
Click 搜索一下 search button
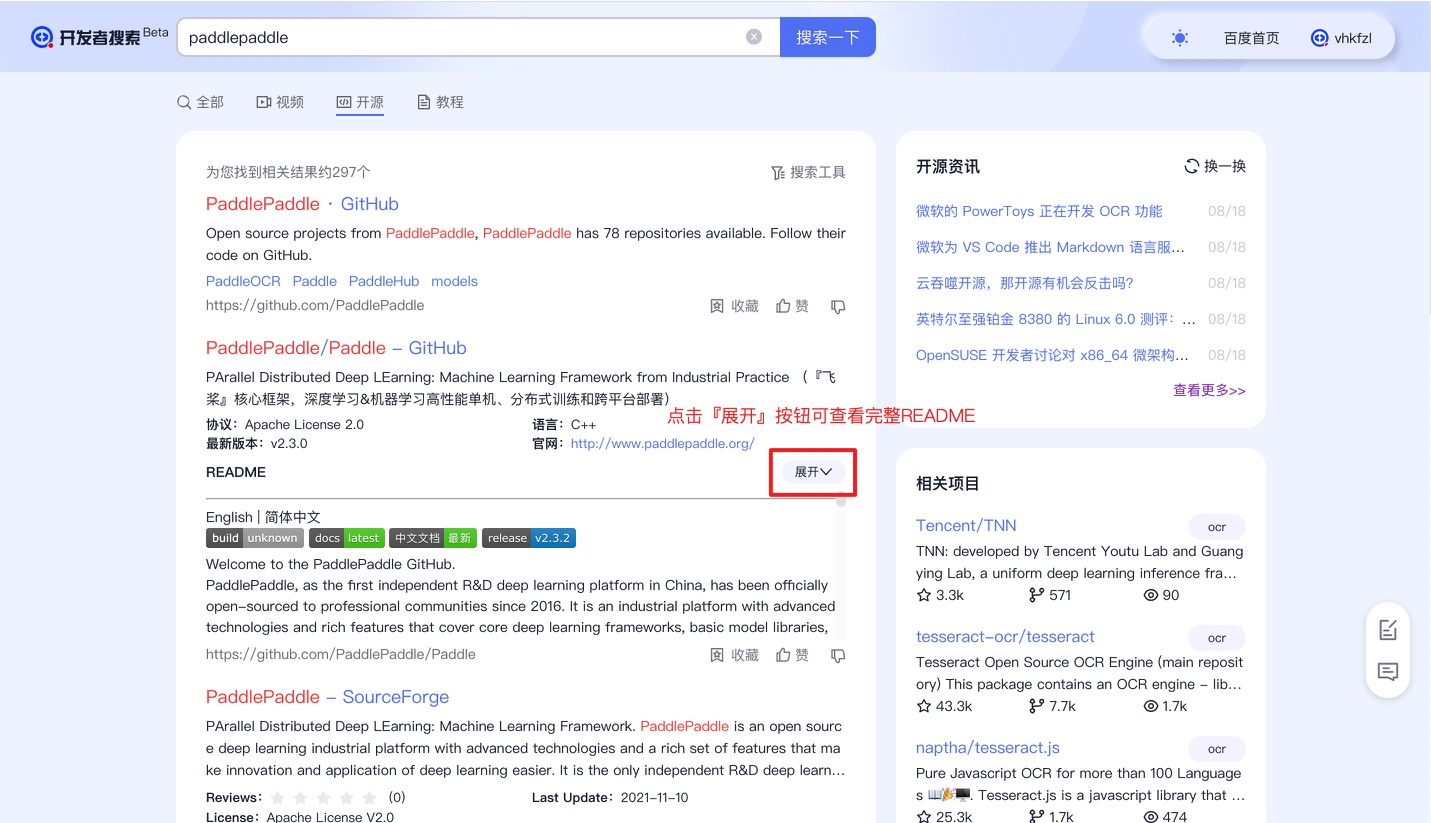(828, 37)
